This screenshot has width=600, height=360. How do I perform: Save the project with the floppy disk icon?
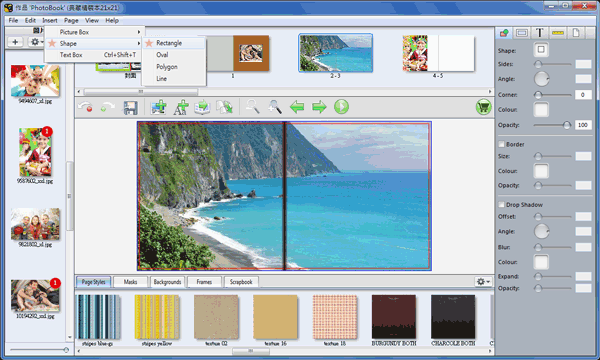point(130,108)
